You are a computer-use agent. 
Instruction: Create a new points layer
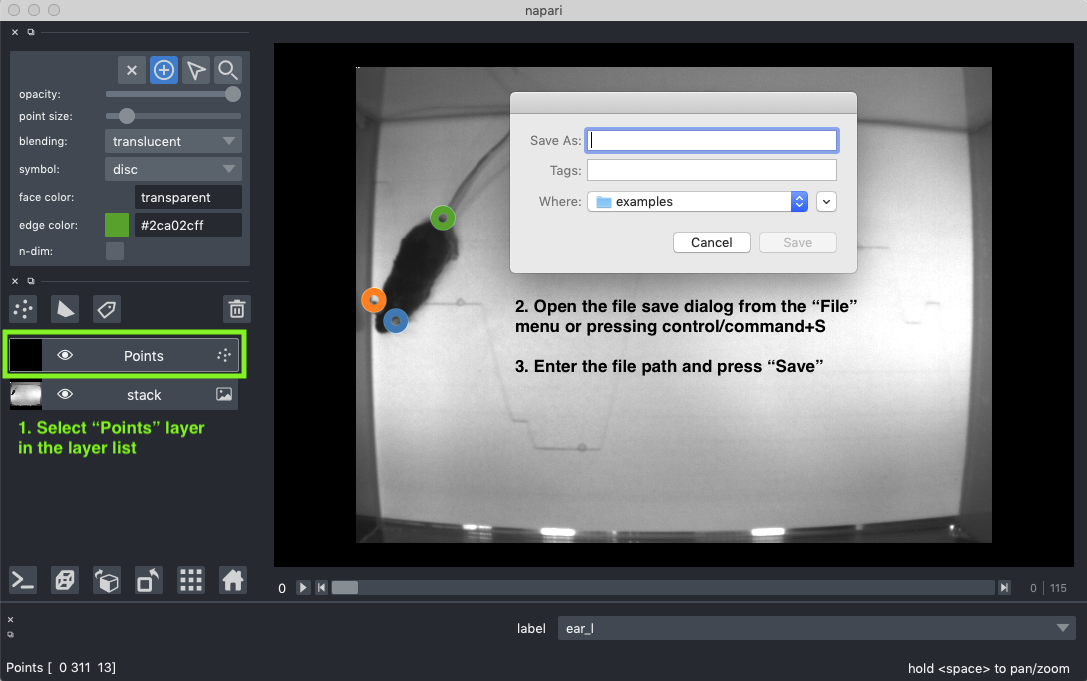pyautogui.click(x=22, y=309)
